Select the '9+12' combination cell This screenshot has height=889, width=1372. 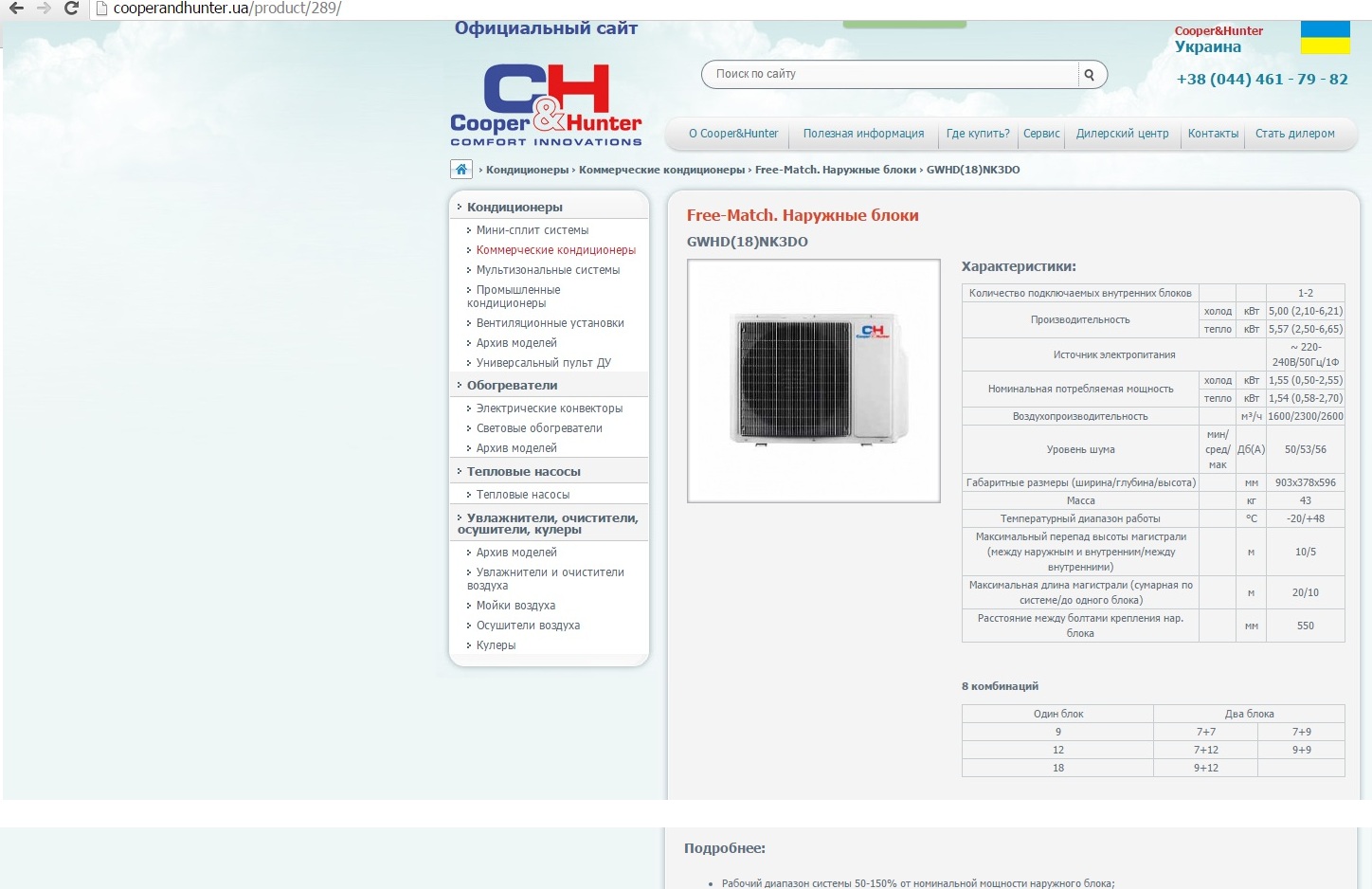coord(1206,768)
